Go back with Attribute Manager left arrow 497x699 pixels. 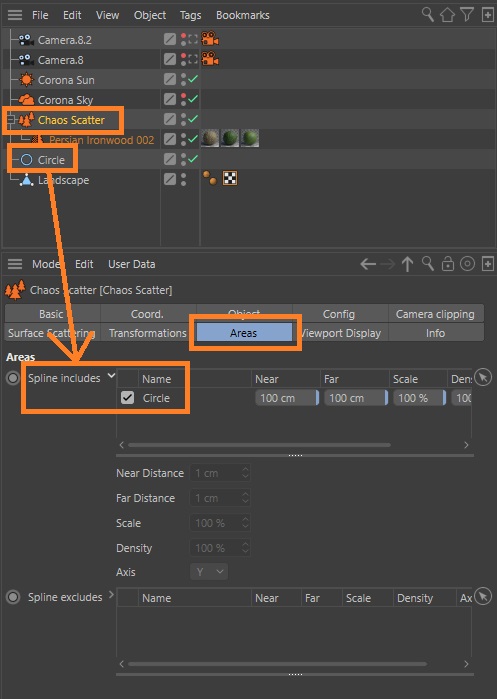point(368,264)
